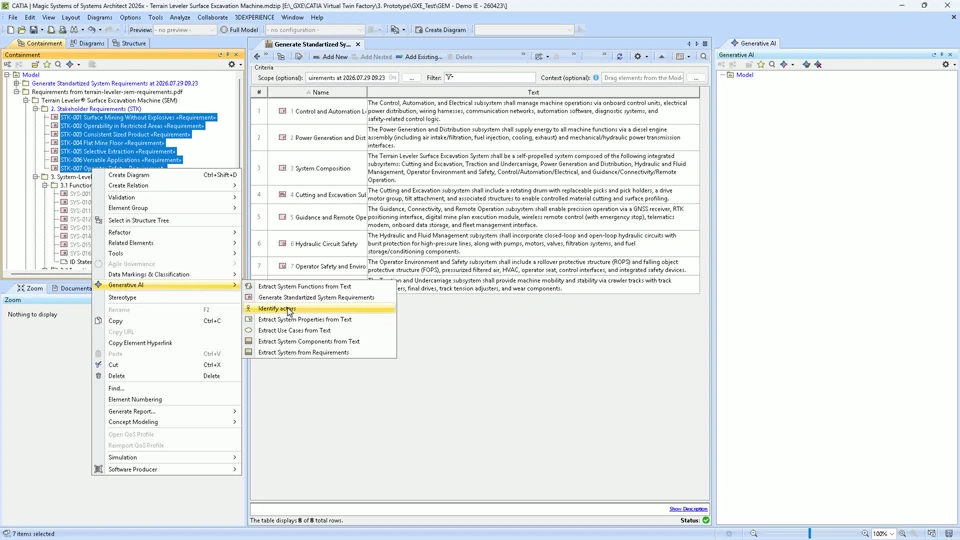Collapse the Model root tree node
This screenshot has height=540, width=960.
pyautogui.click(x=7, y=75)
